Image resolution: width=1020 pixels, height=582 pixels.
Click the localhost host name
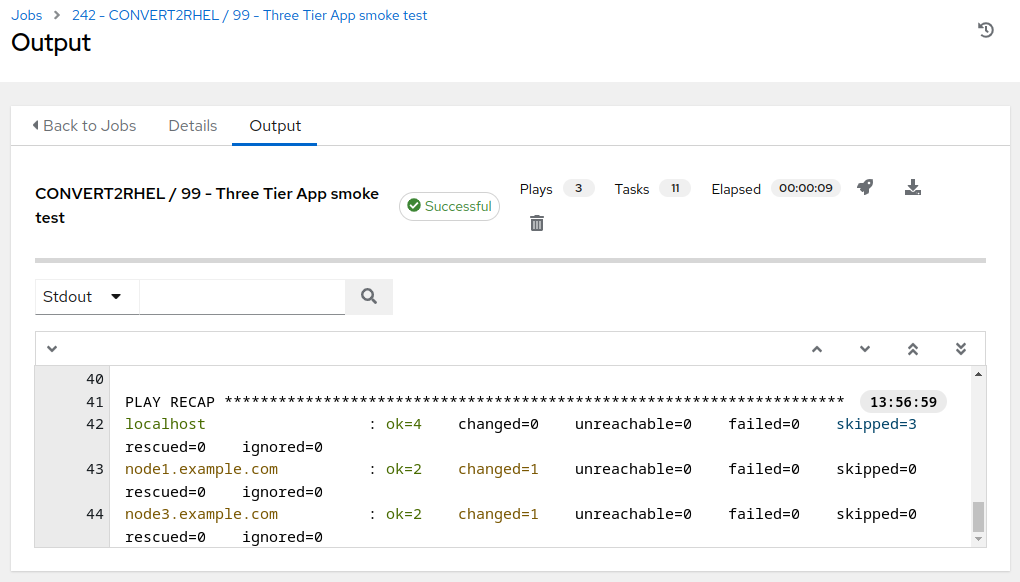click(x=165, y=424)
